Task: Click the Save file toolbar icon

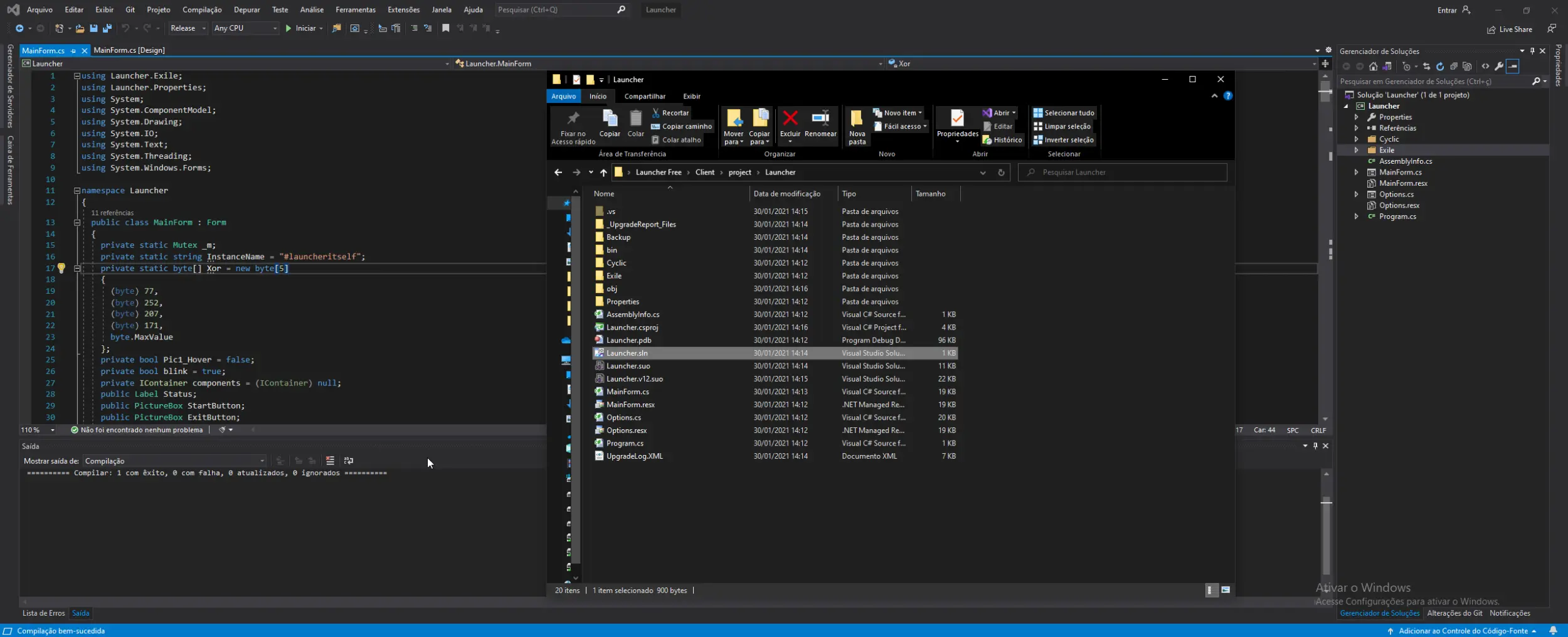Action: click(x=93, y=28)
